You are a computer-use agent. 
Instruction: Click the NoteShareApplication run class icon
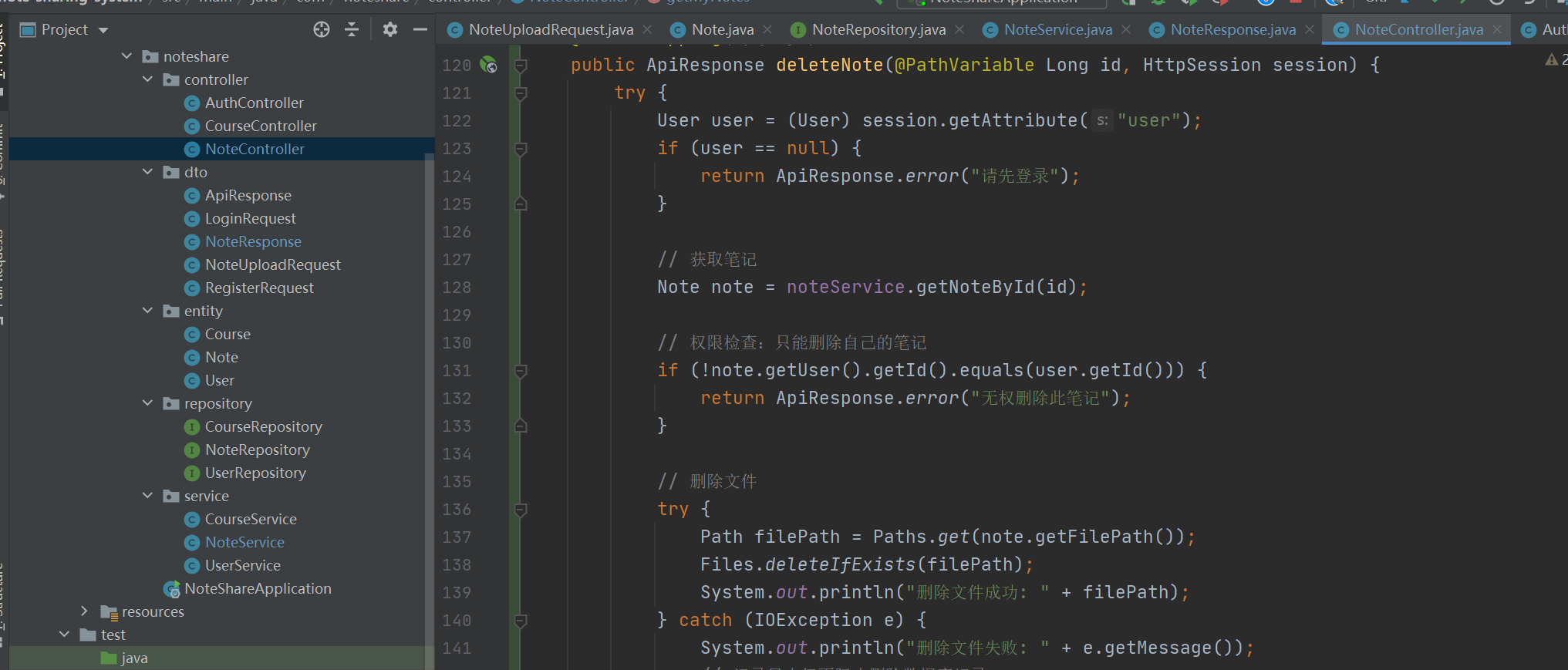pyautogui.click(x=171, y=589)
